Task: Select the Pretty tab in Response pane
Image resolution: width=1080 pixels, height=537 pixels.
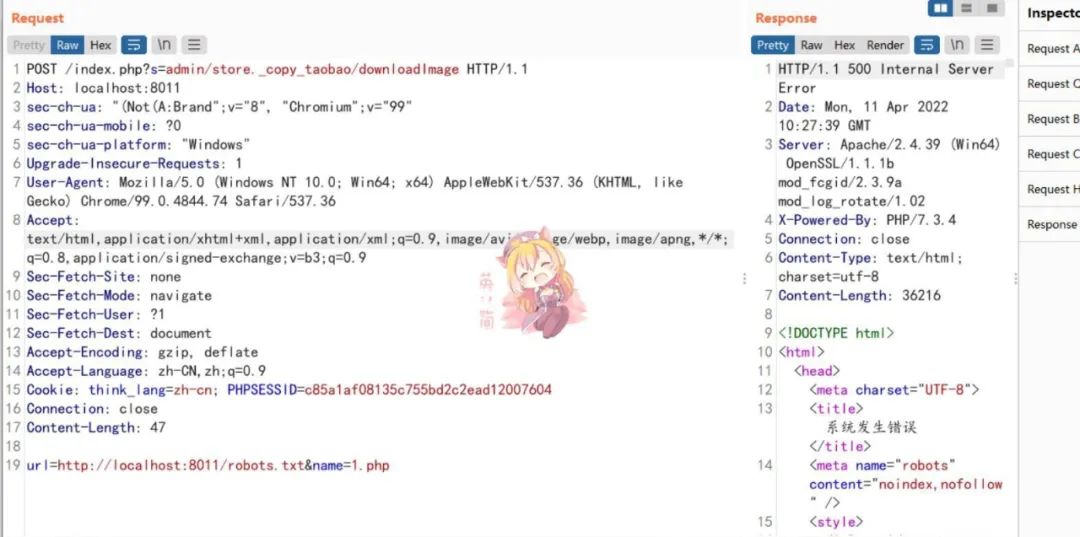Action: point(772,45)
